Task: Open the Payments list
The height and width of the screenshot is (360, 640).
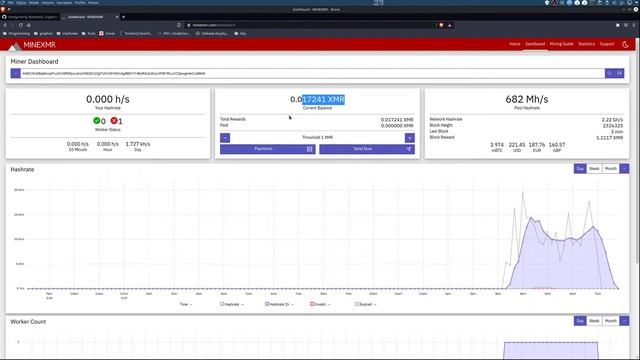Action: click(268, 149)
